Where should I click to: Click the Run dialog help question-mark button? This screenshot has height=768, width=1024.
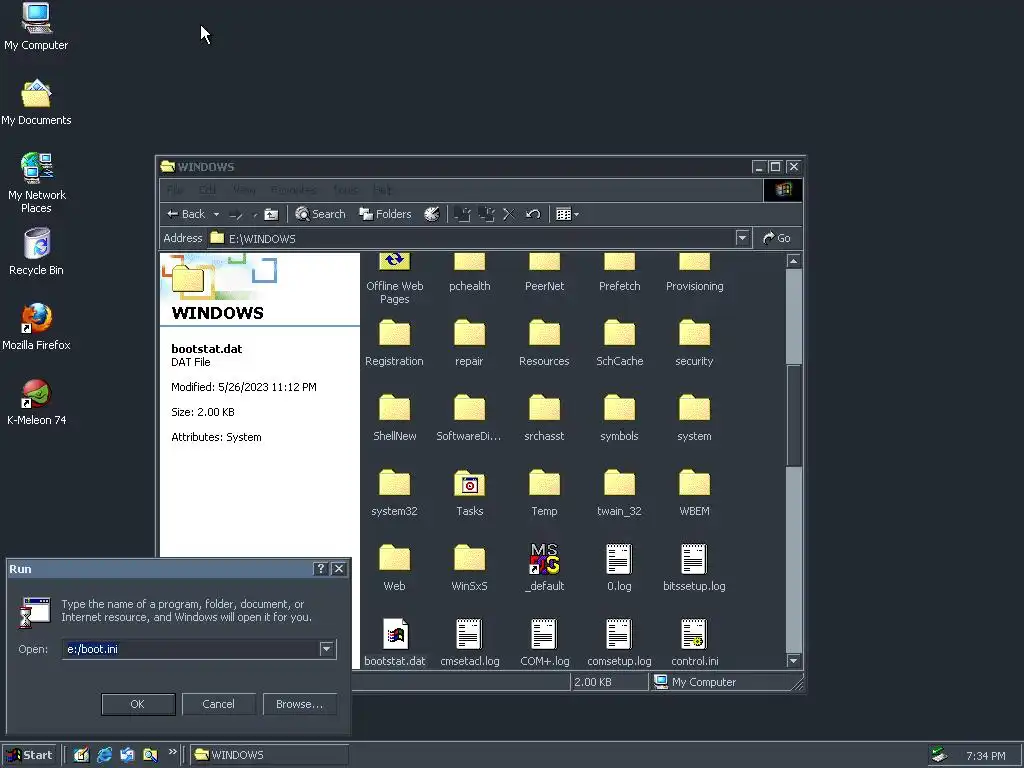pos(320,569)
